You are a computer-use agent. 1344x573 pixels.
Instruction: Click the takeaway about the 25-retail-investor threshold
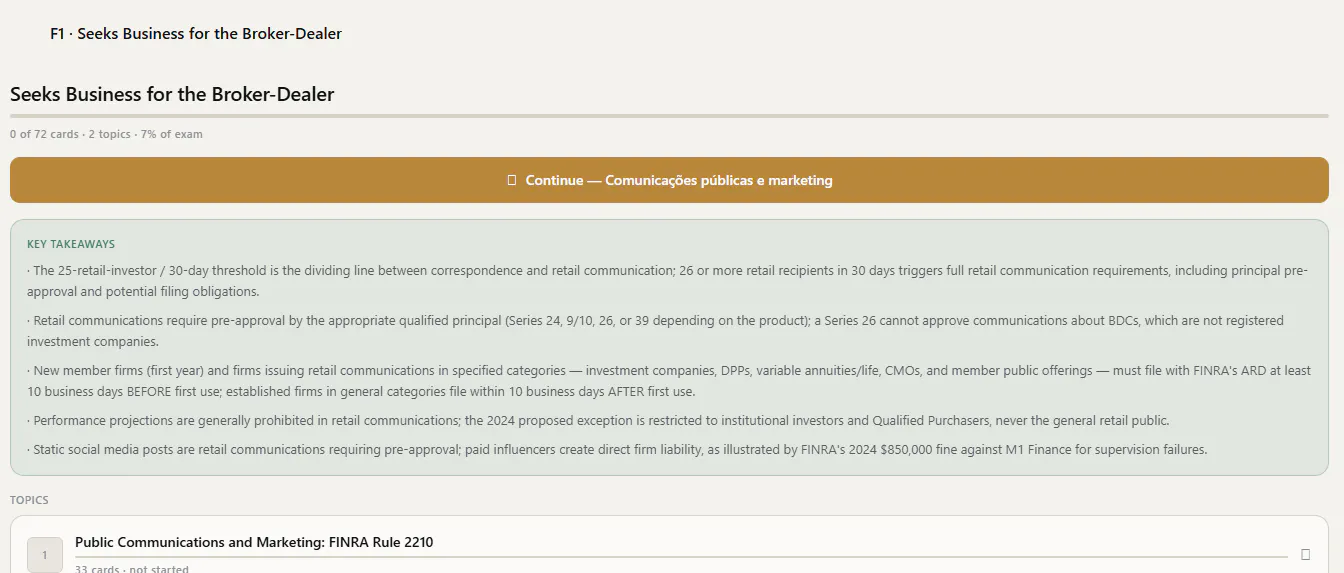[x=668, y=281]
